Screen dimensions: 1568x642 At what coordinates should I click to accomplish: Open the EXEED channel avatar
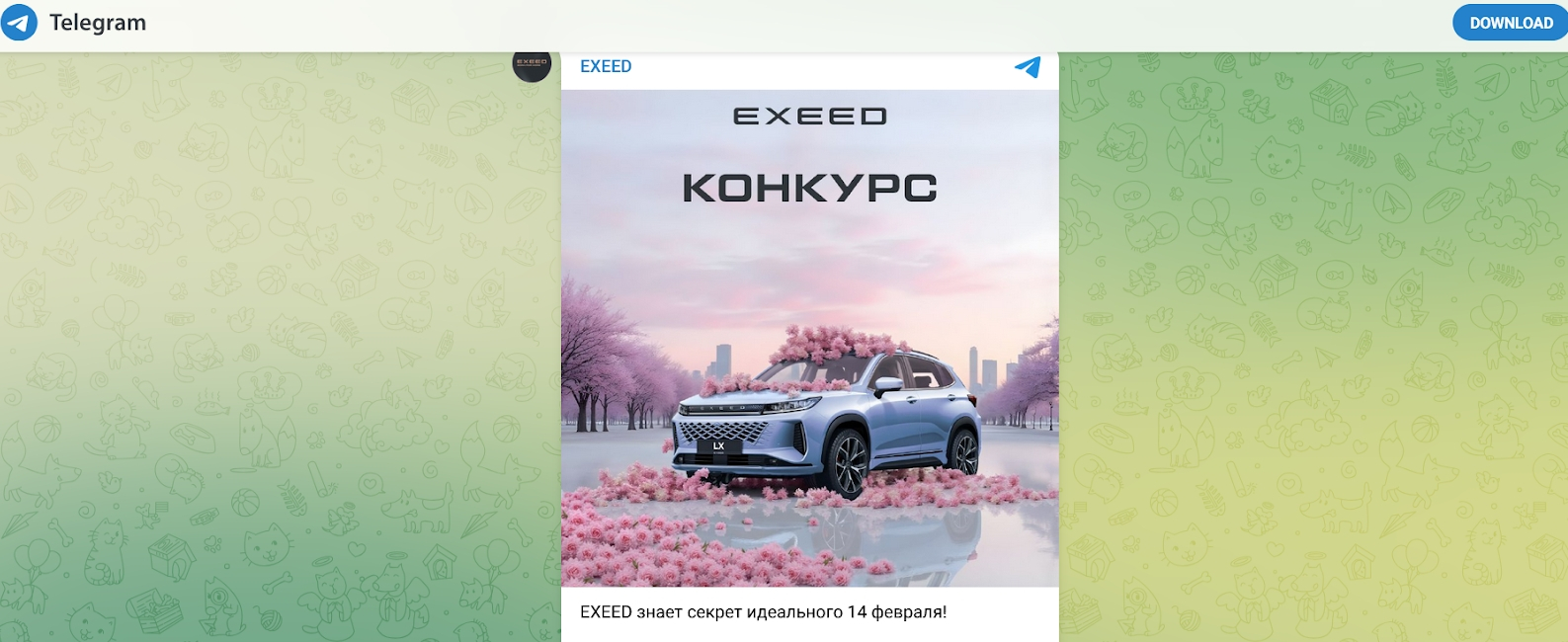click(x=532, y=63)
